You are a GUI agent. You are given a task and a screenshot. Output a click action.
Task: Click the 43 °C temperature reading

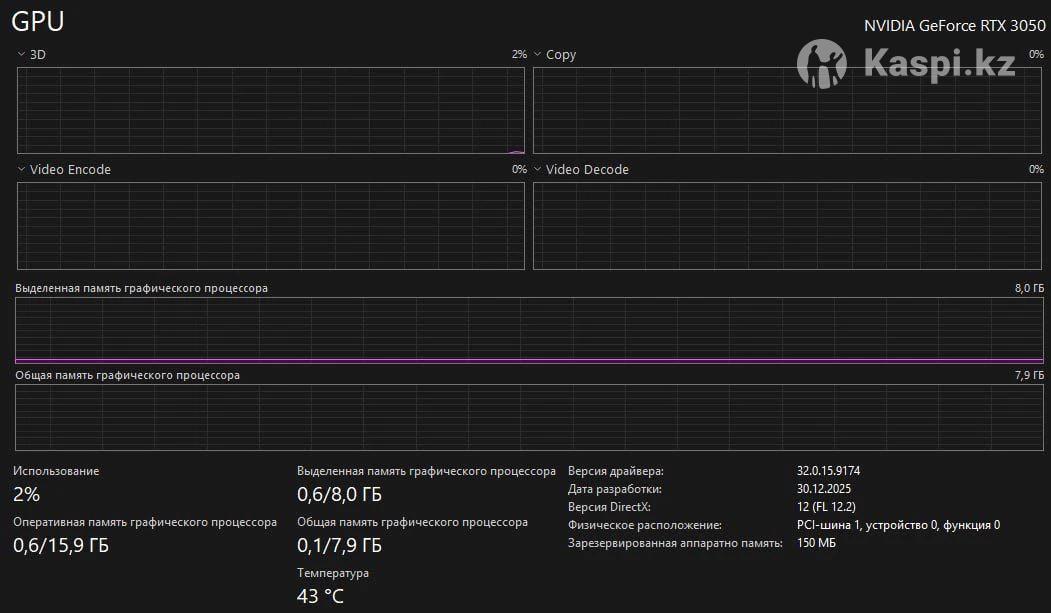point(320,597)
